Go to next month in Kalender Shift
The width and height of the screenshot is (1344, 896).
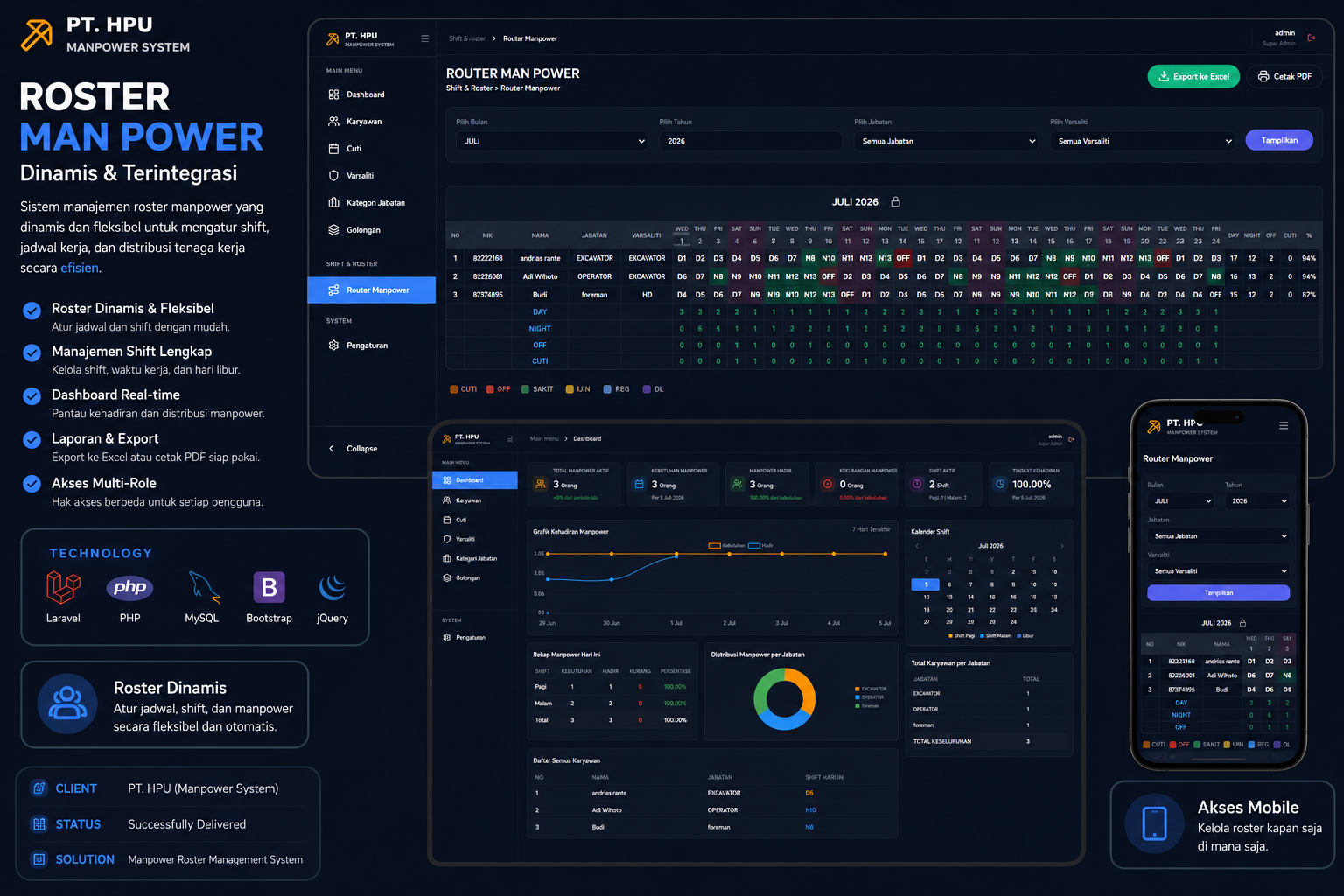click(1062, 546)
